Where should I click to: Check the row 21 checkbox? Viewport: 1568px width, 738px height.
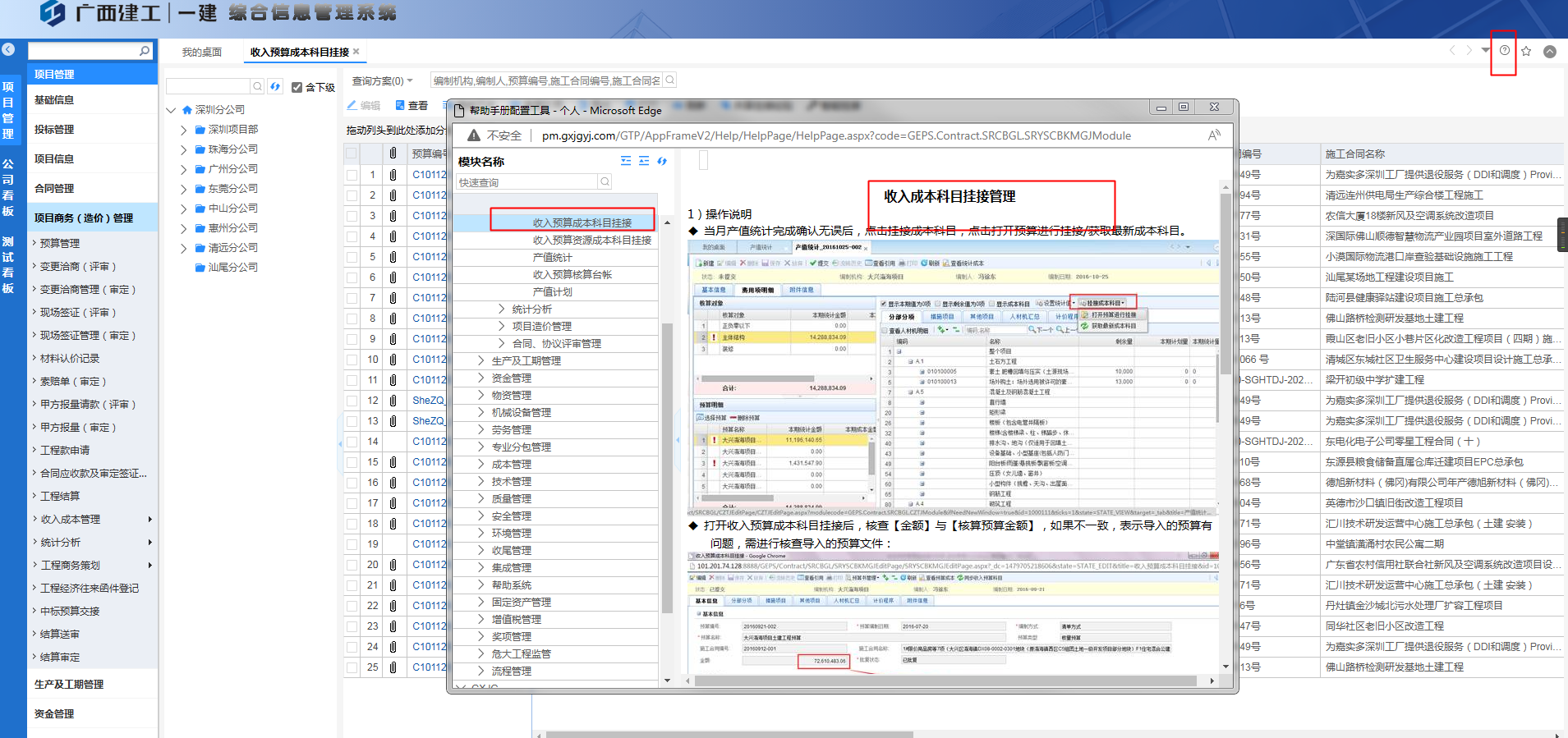point(352,585)
